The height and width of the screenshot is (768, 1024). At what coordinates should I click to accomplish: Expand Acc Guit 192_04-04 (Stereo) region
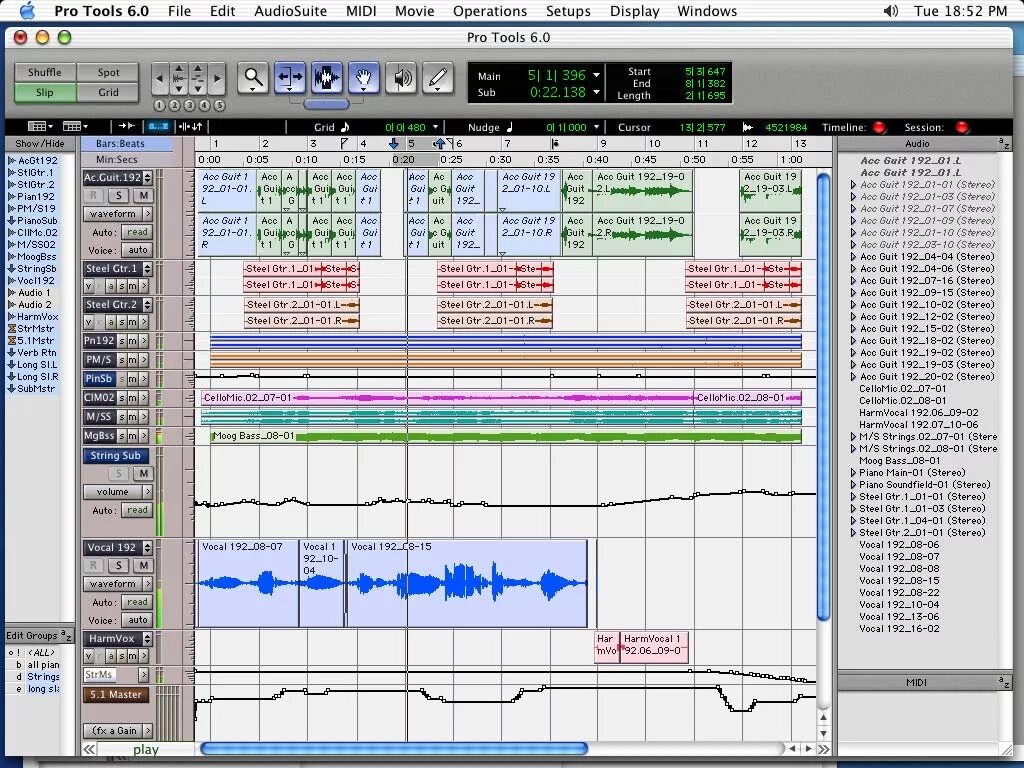[x=853, y=257]
